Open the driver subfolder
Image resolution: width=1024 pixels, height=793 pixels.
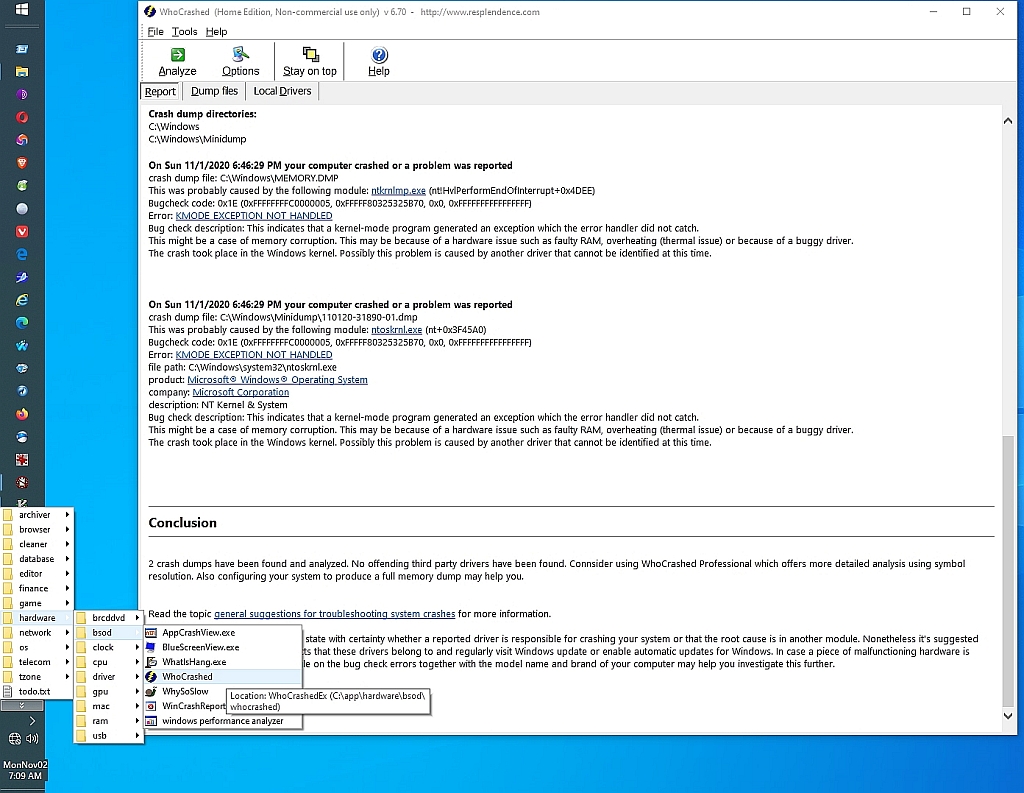tap(108, 677)
